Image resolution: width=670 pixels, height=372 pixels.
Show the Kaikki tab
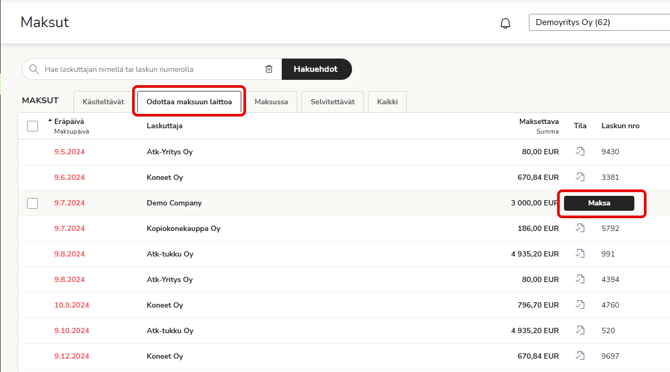pyautogui.click(x=387, y=102)
